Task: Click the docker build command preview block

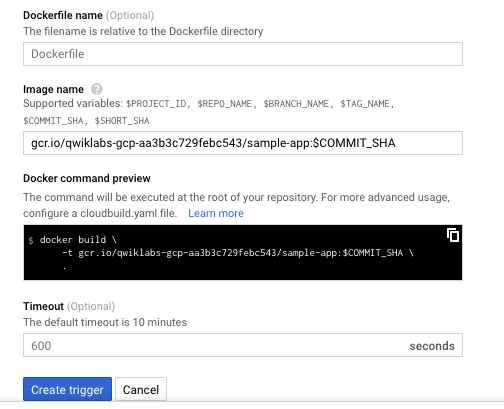Action: click(x=243, y=252)
